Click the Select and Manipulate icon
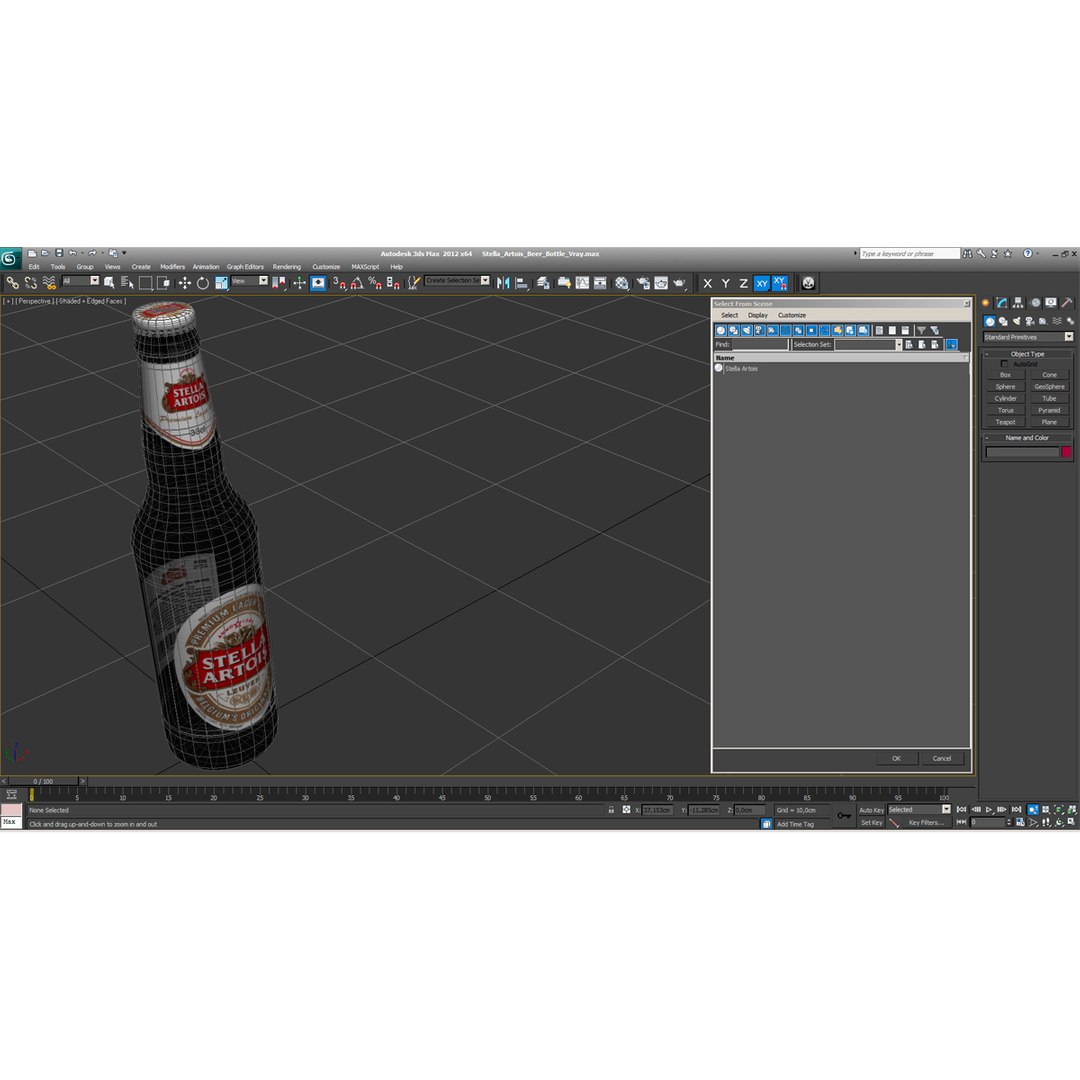This screenshot has width=1080, height=1080. pyautogui.click(x=300, y=283)
